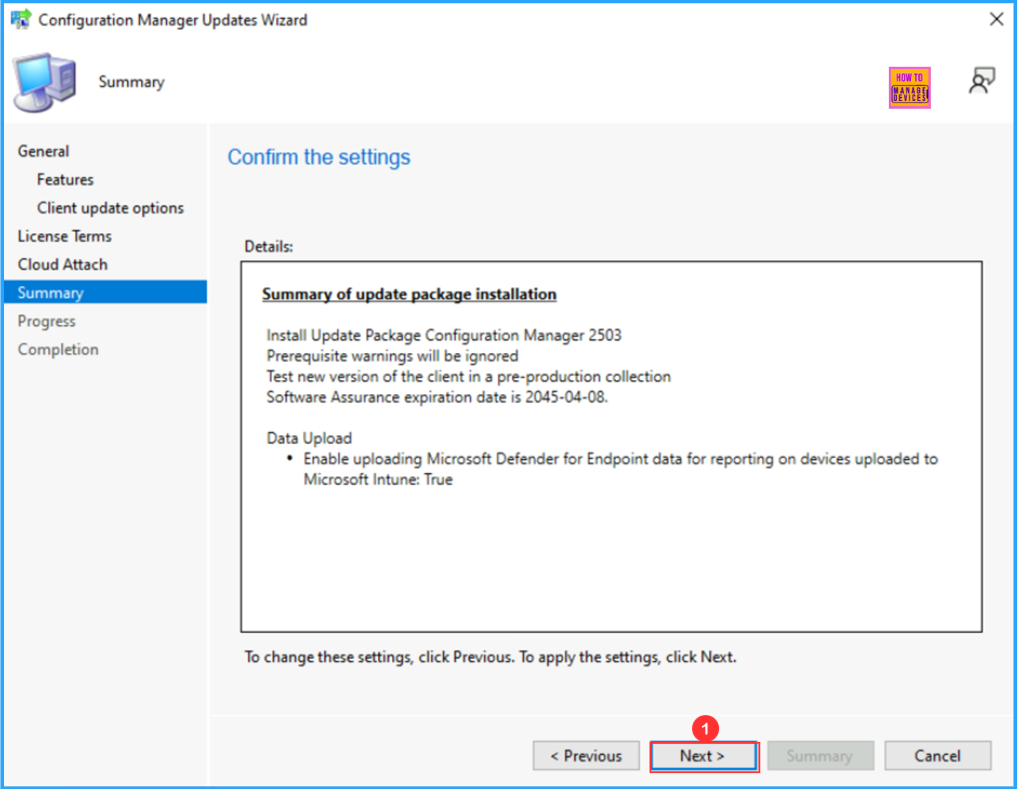Click the computer icon beside Summary header
Image resolution: width=1018 pixels, height=789 pixels.
(x=44, y=83)
